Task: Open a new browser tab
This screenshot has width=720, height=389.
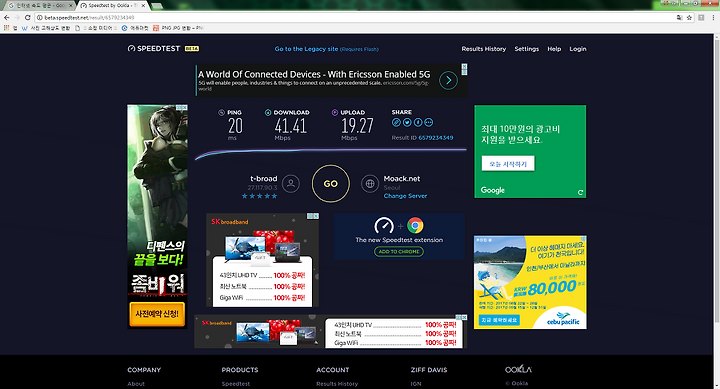Action: (157, 6)
